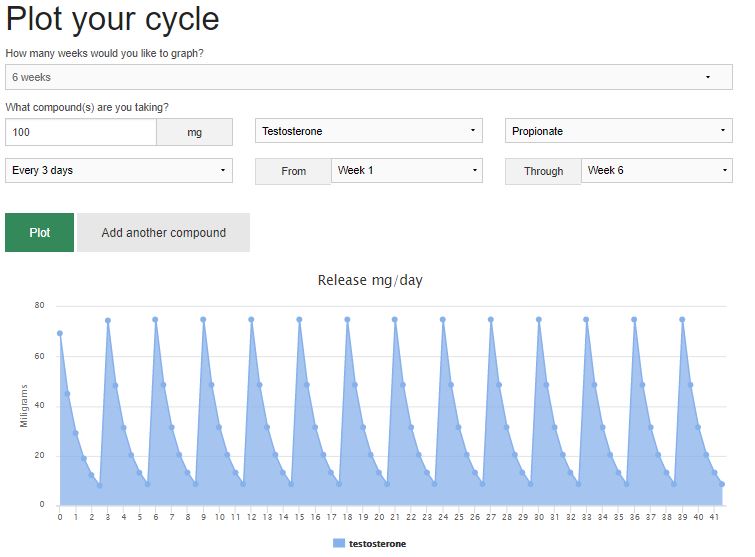755x557 pixels.
Task: Click the mg unit label beside dosage
Action: 194,132
